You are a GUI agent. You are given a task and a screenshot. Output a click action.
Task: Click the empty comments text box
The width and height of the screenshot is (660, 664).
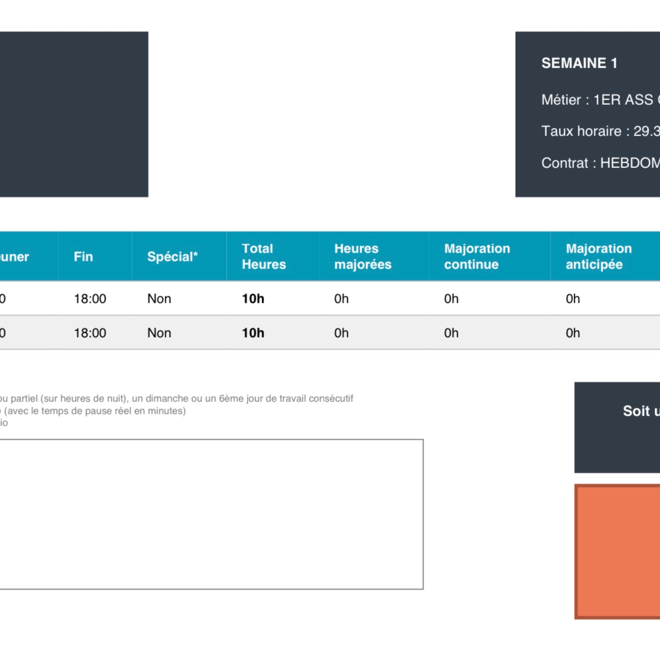tap(211, 514)
